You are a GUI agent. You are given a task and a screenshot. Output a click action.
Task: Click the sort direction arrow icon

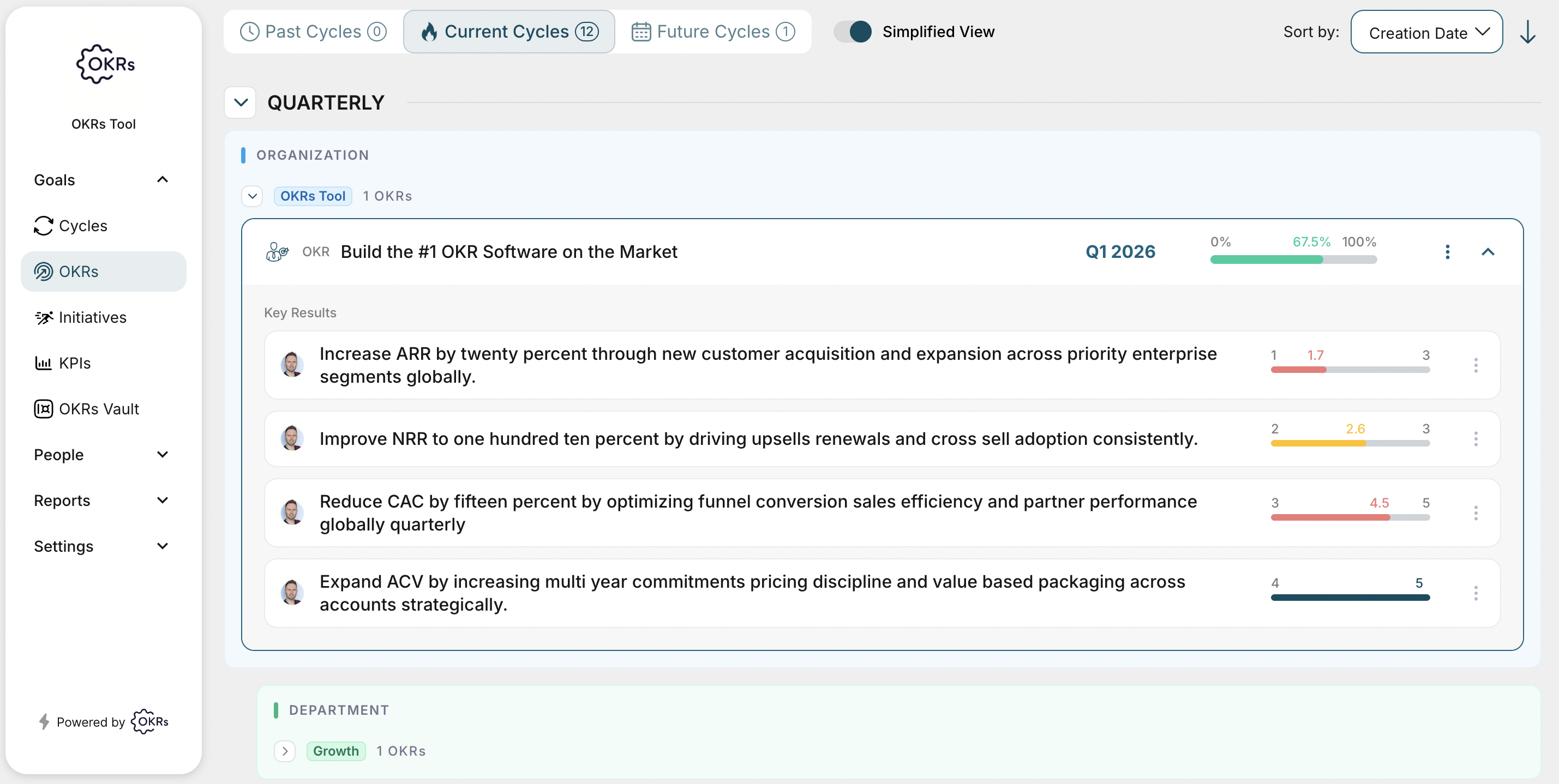[x=1527, y=32]
